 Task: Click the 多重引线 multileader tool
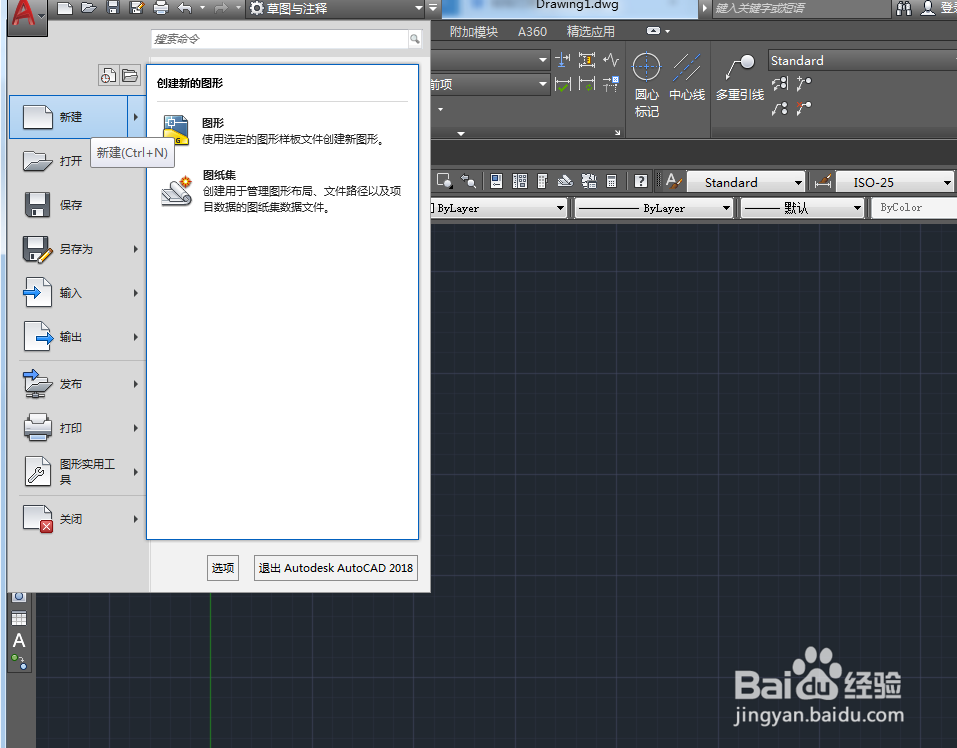click(x=740, y=77)
